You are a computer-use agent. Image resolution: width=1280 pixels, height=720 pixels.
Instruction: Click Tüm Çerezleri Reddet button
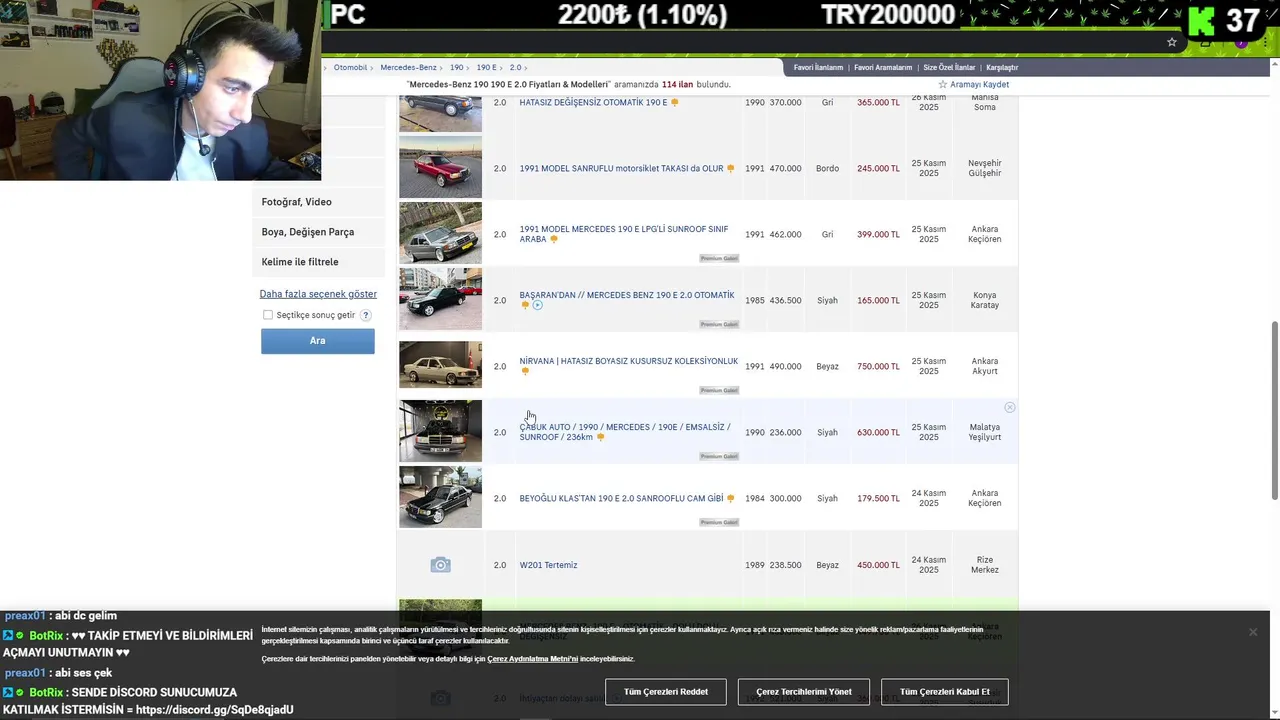click(x=666, y=692)
